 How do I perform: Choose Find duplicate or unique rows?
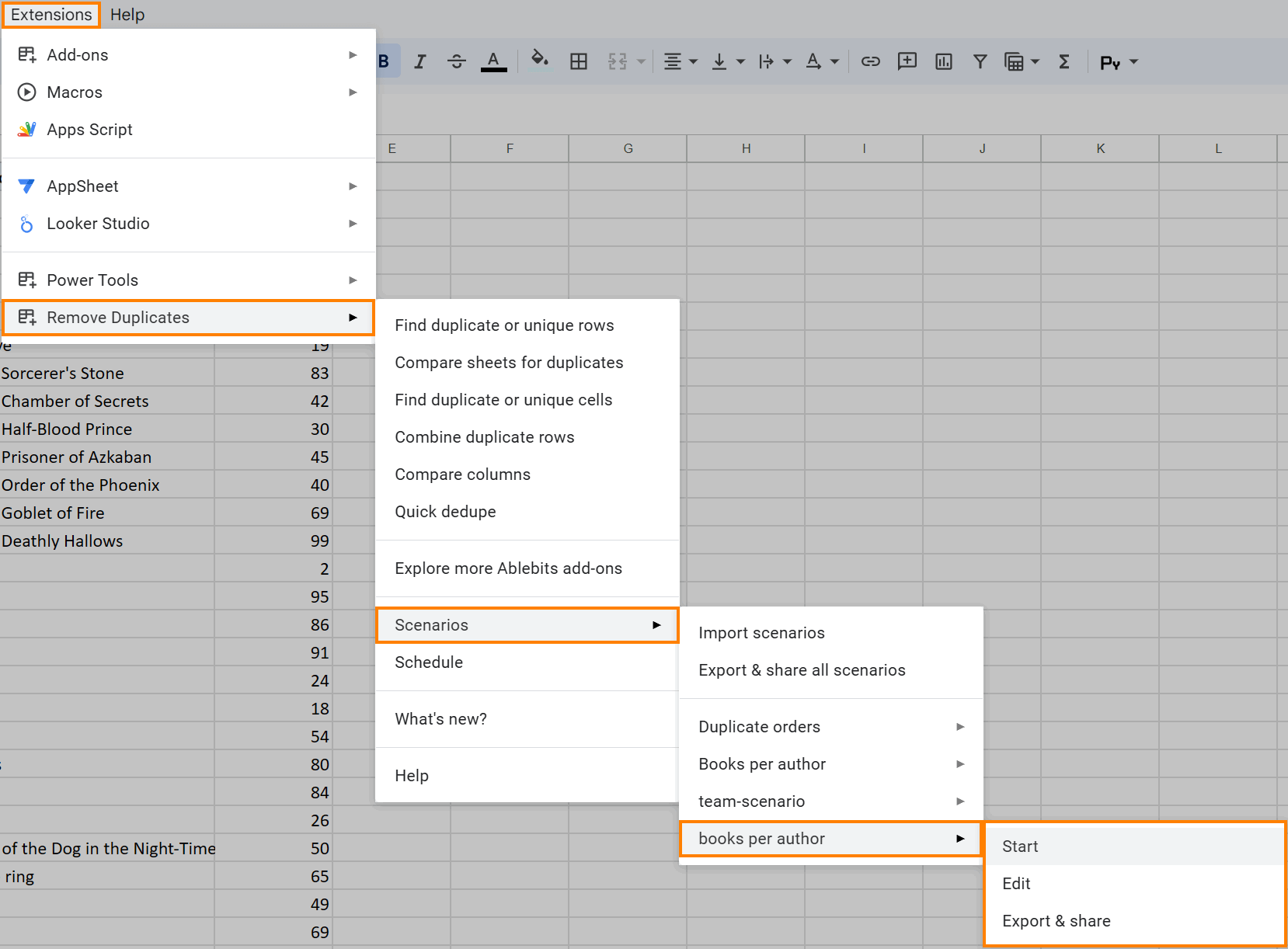pyautogui.click(x=527, y=325)
